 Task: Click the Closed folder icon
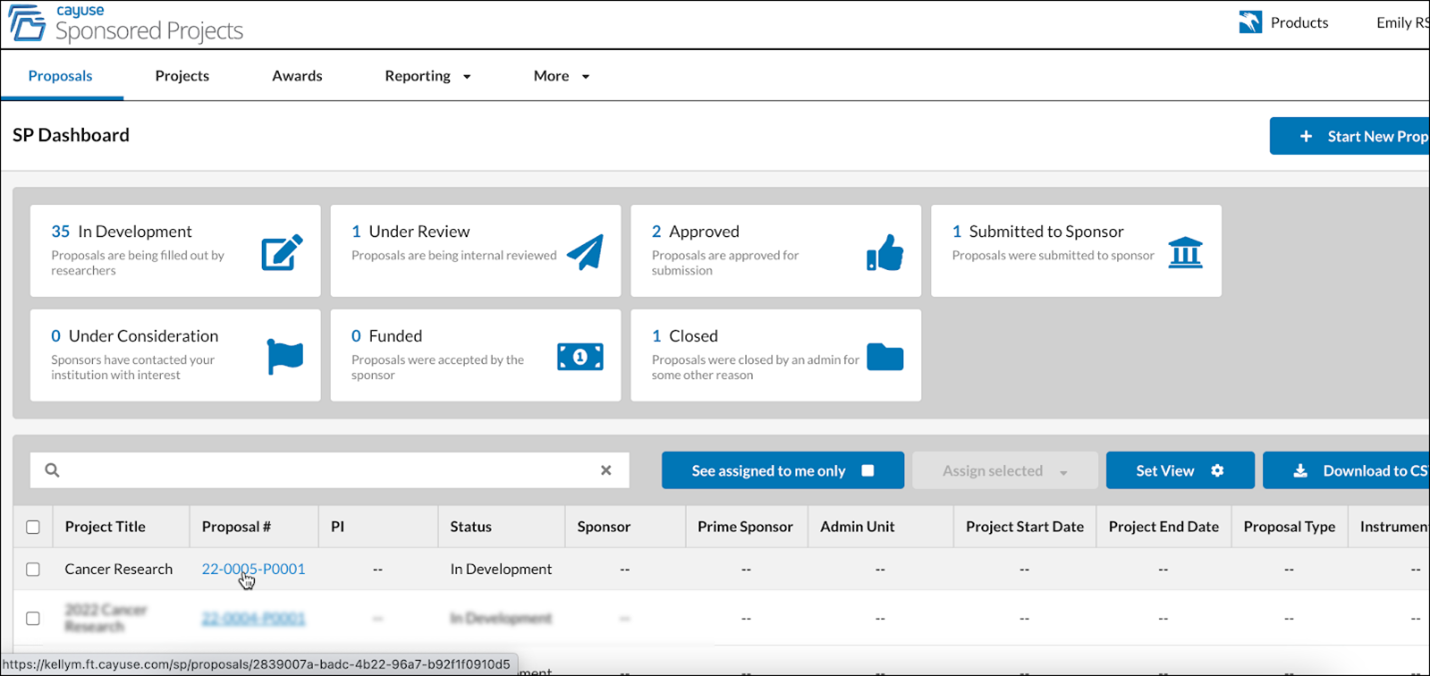pyautogui.click(x=885, y=357)
